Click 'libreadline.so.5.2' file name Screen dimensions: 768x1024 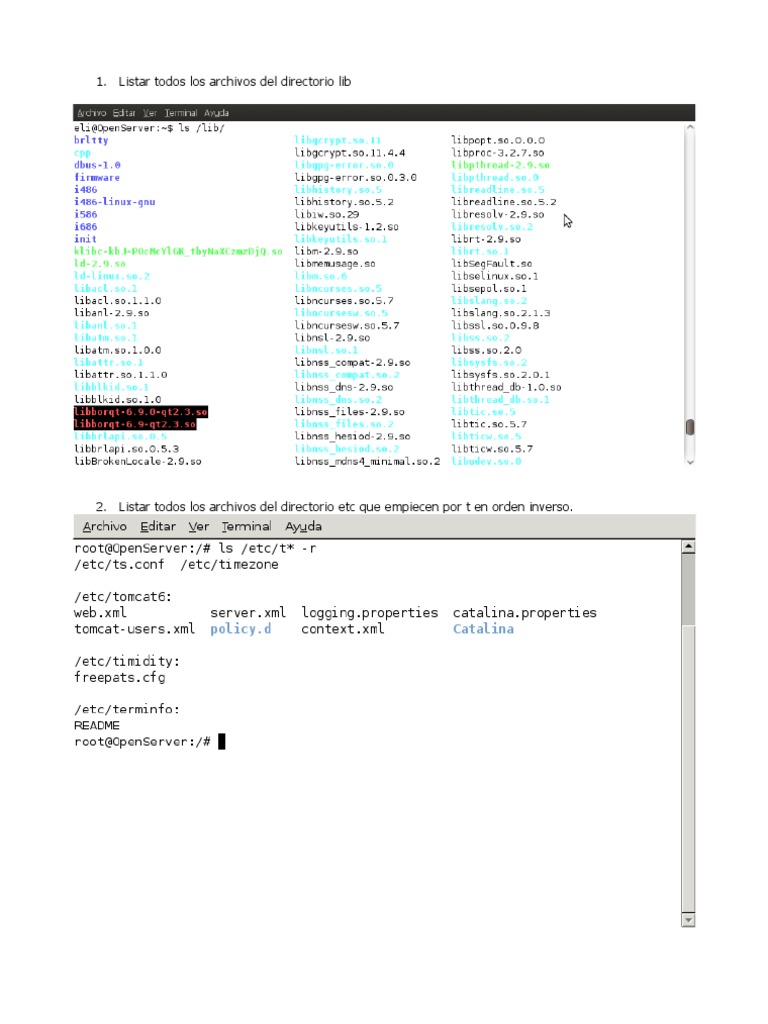[504, 202]
